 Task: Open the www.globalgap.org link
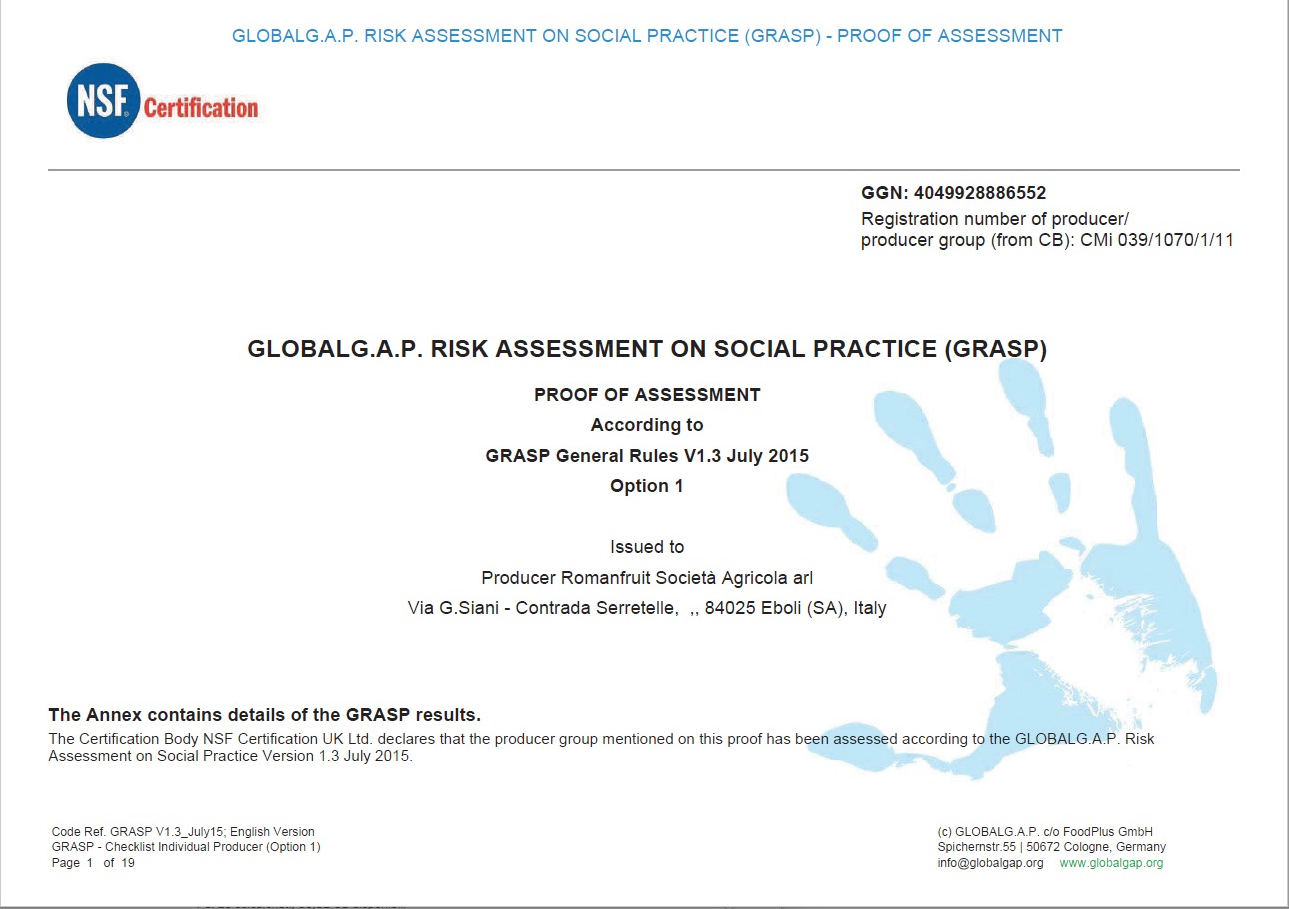1111,863
